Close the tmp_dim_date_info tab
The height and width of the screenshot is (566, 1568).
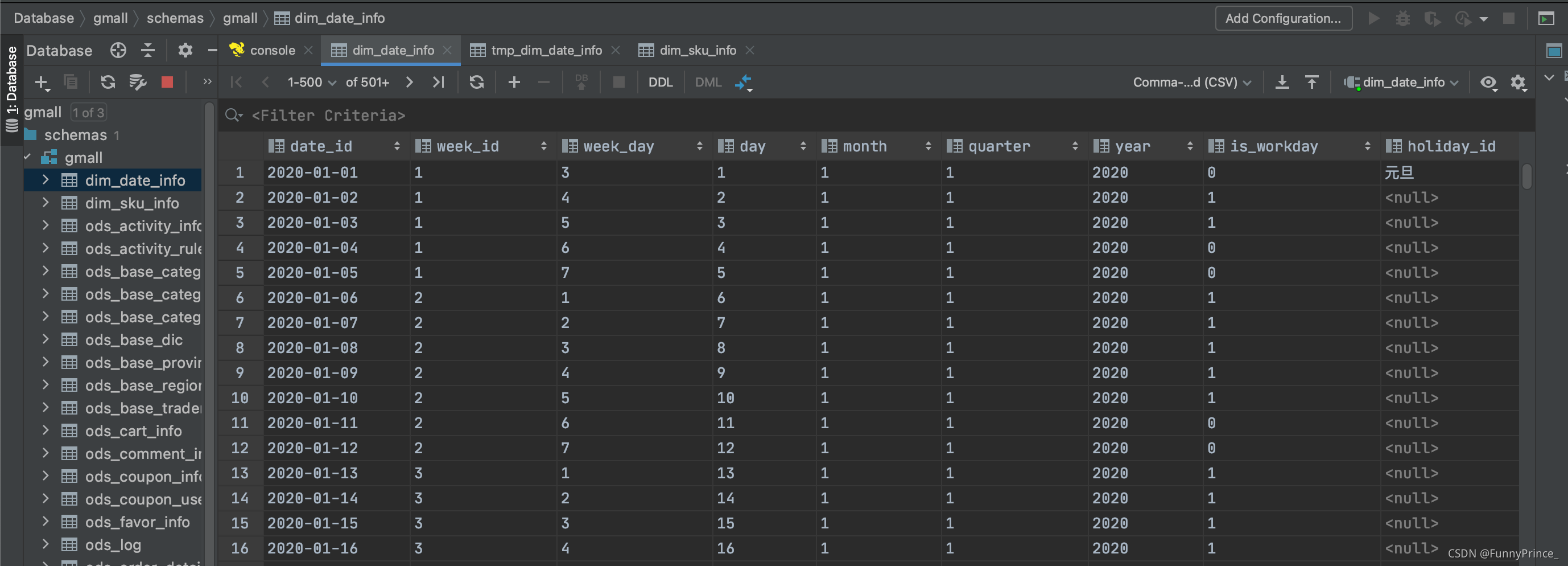(616, 50)
